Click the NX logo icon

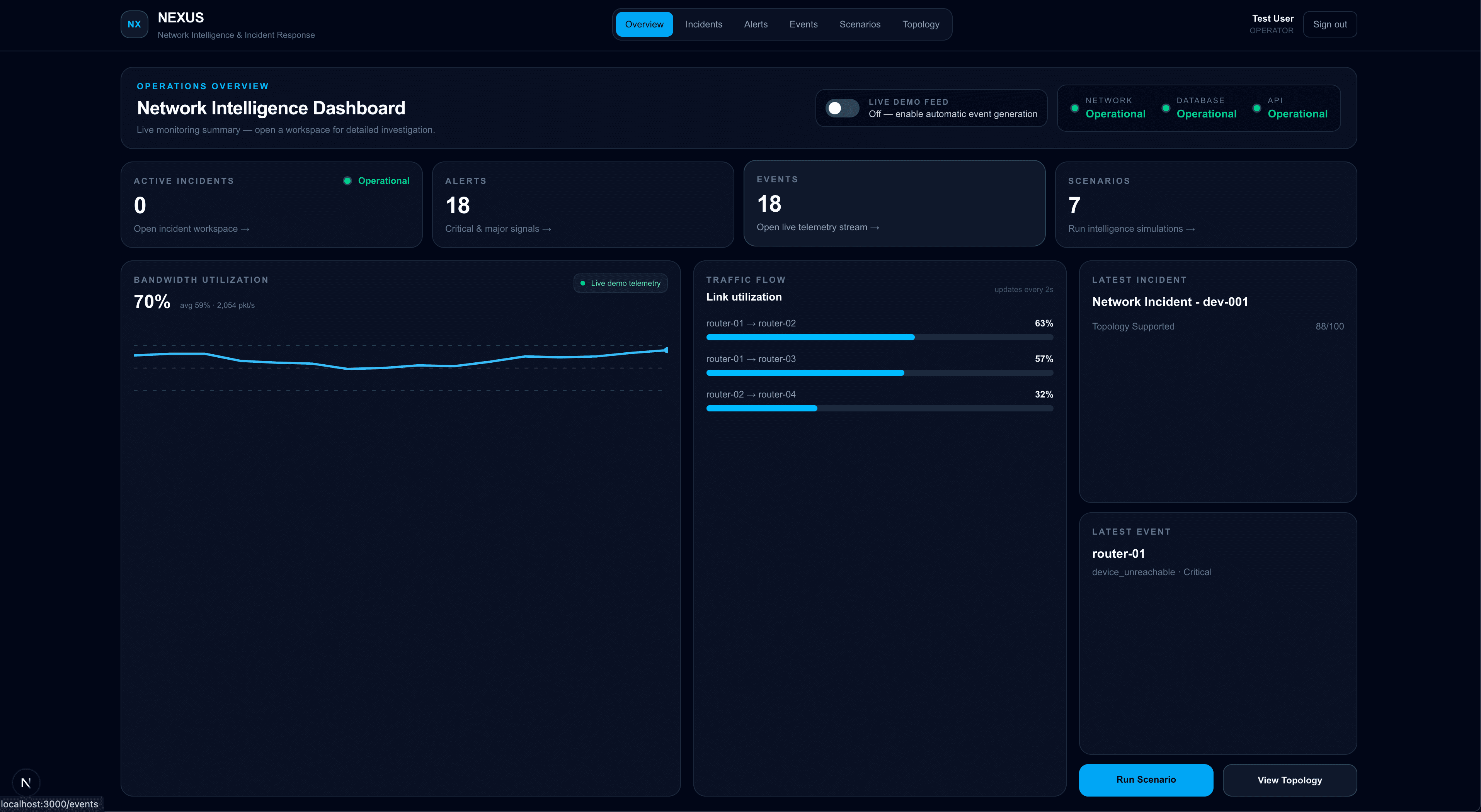click(x=134, y=24)
